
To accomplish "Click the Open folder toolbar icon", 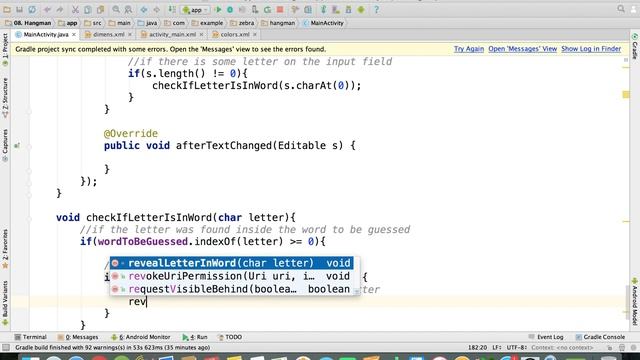I will [7, 9].
